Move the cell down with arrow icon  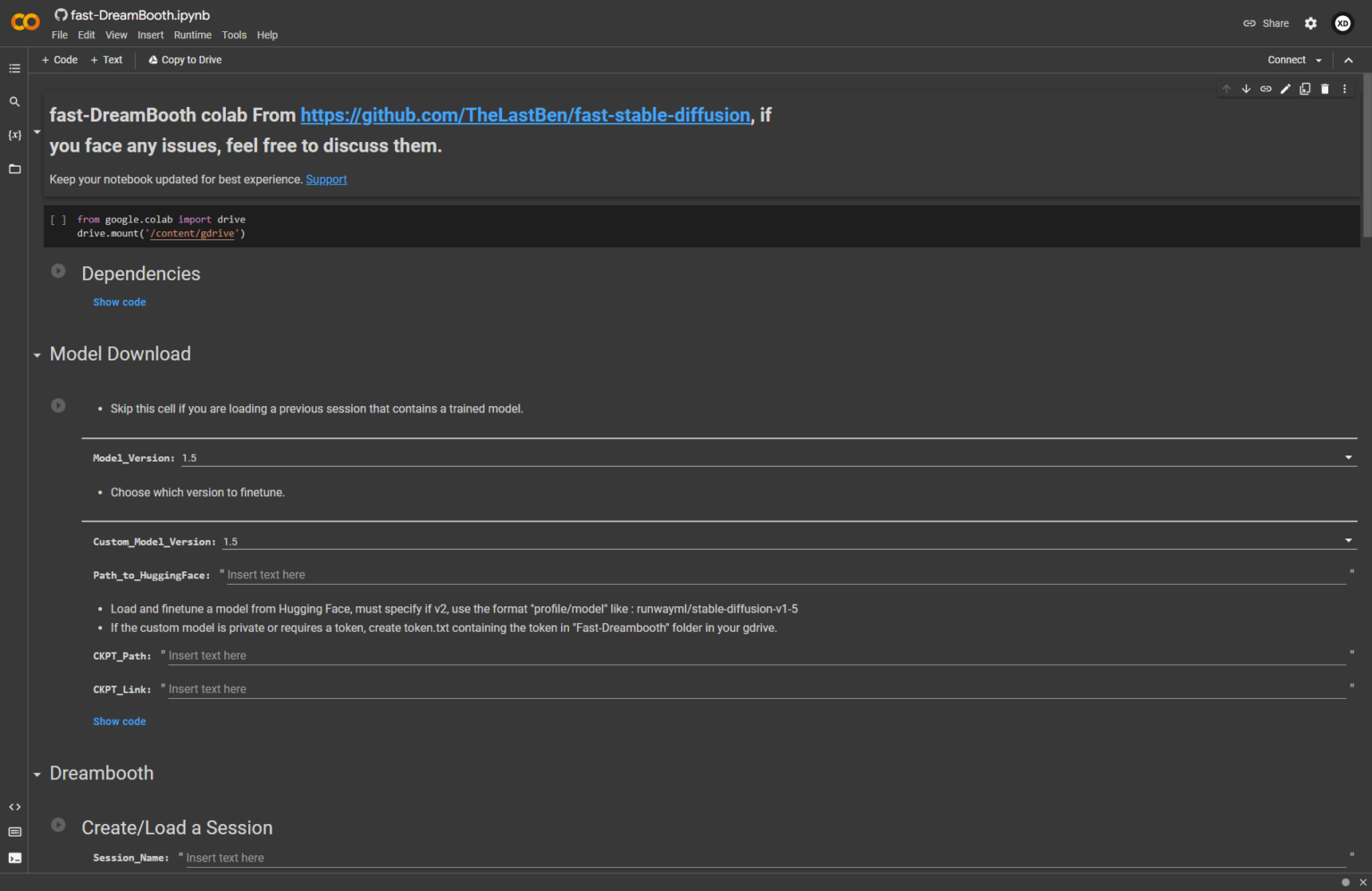click(x=1246, y=89)
